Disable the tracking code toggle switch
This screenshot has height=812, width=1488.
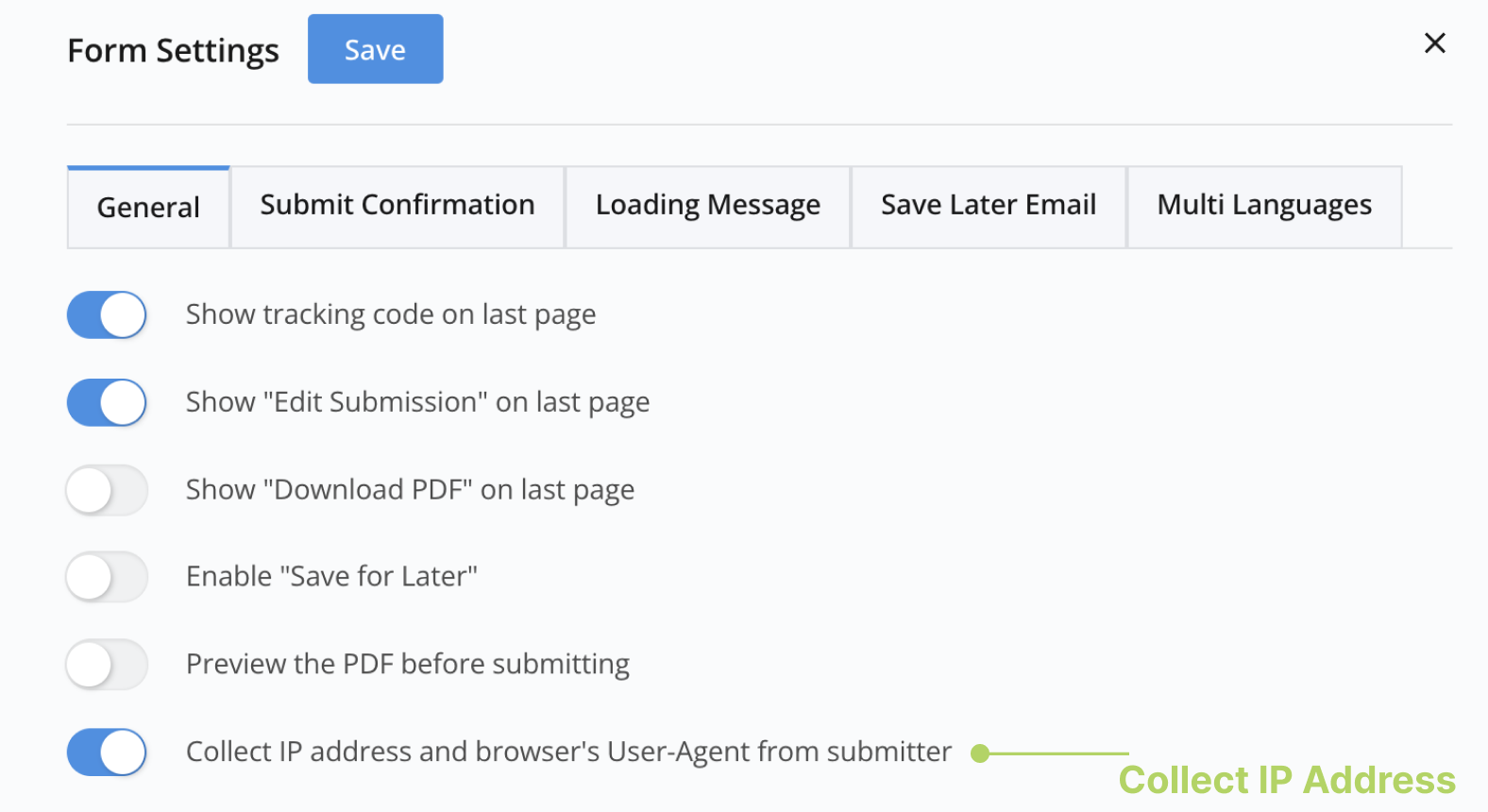(107, 314)
